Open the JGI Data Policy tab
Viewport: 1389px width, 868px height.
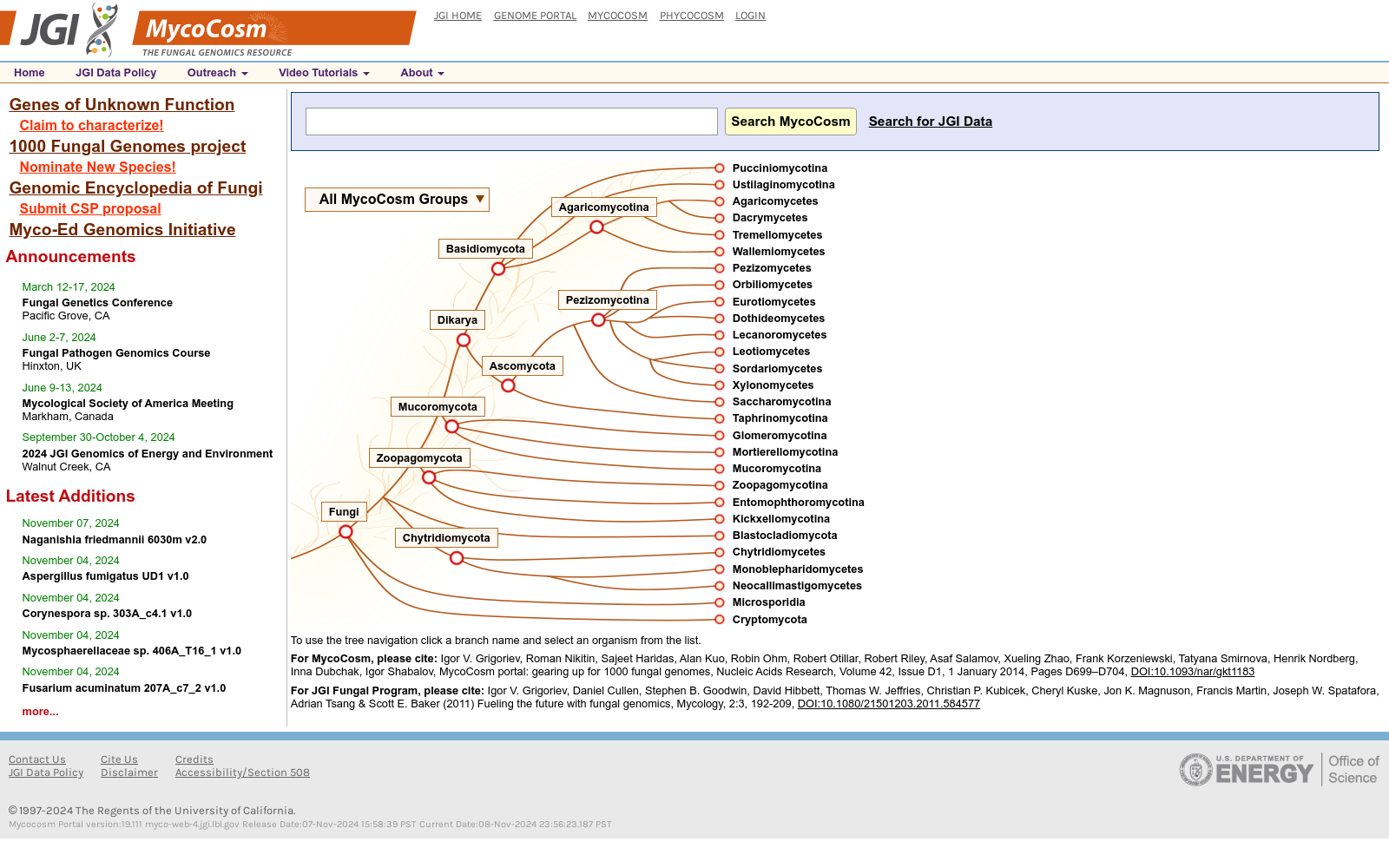tap(115, 73)
